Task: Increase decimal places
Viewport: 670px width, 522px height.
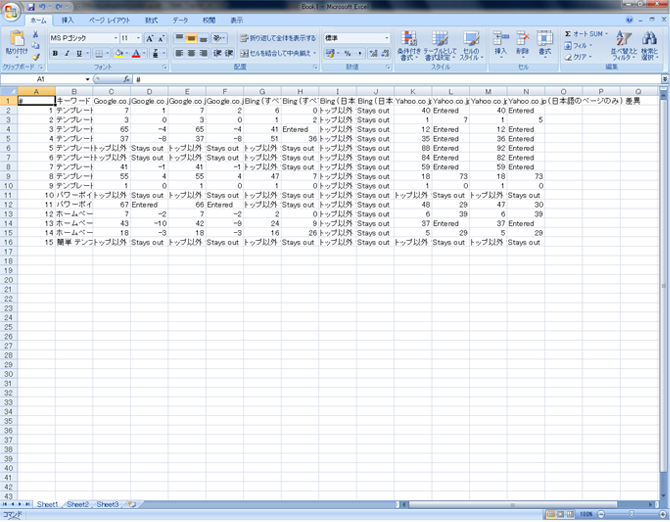Action: (374, 53)
